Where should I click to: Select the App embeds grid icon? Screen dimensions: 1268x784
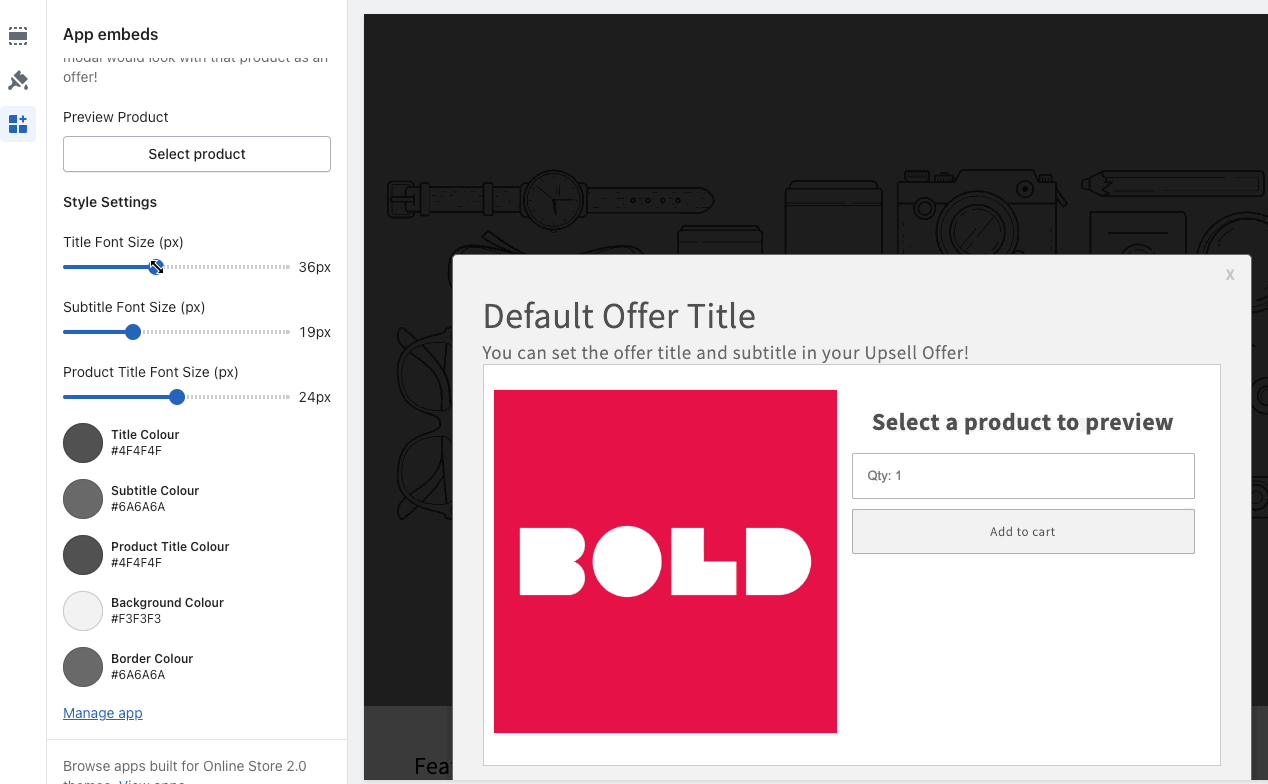tap(18, 123)
